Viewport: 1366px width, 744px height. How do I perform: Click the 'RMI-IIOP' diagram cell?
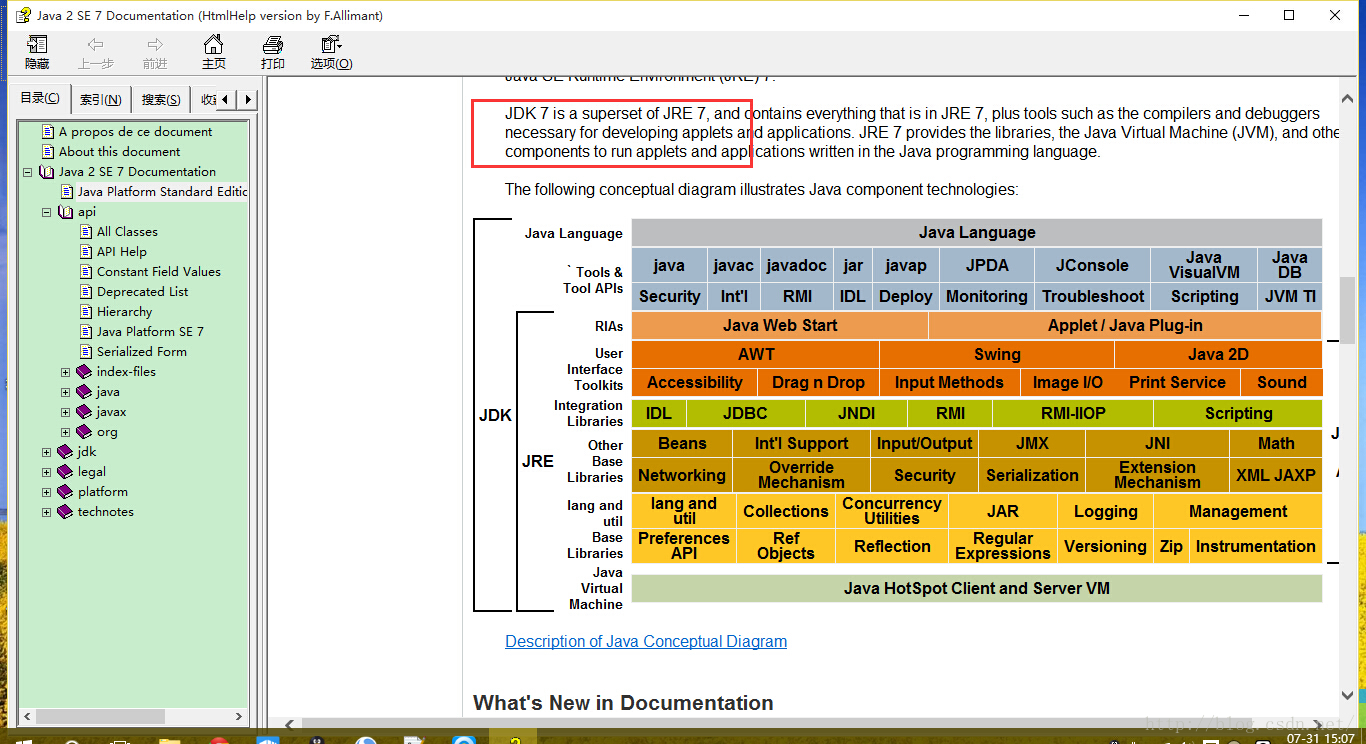click(1073, 413)
